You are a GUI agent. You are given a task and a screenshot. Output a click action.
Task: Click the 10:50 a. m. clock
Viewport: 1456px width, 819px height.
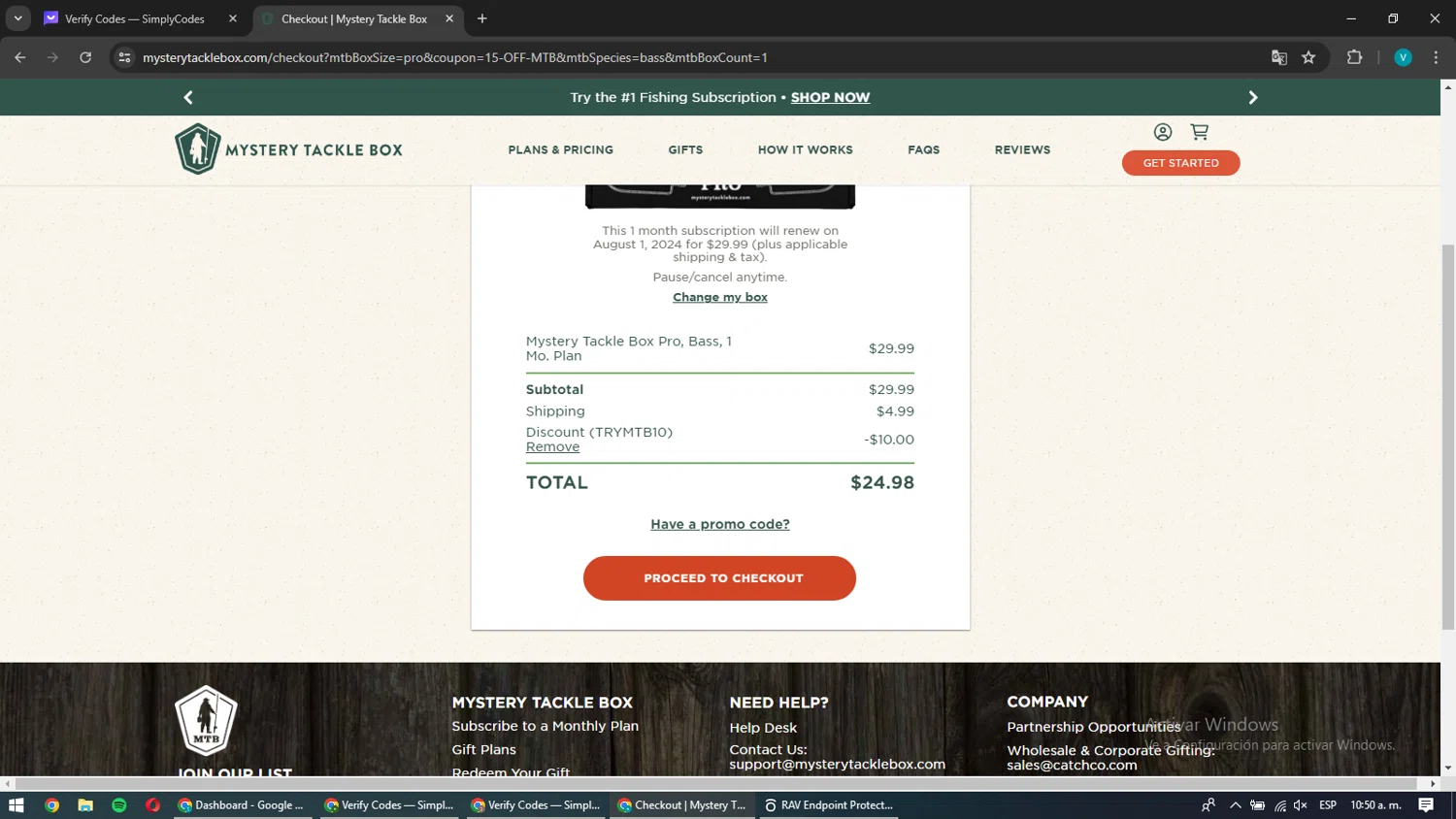pyautogui.click(x=1375, y=805)
